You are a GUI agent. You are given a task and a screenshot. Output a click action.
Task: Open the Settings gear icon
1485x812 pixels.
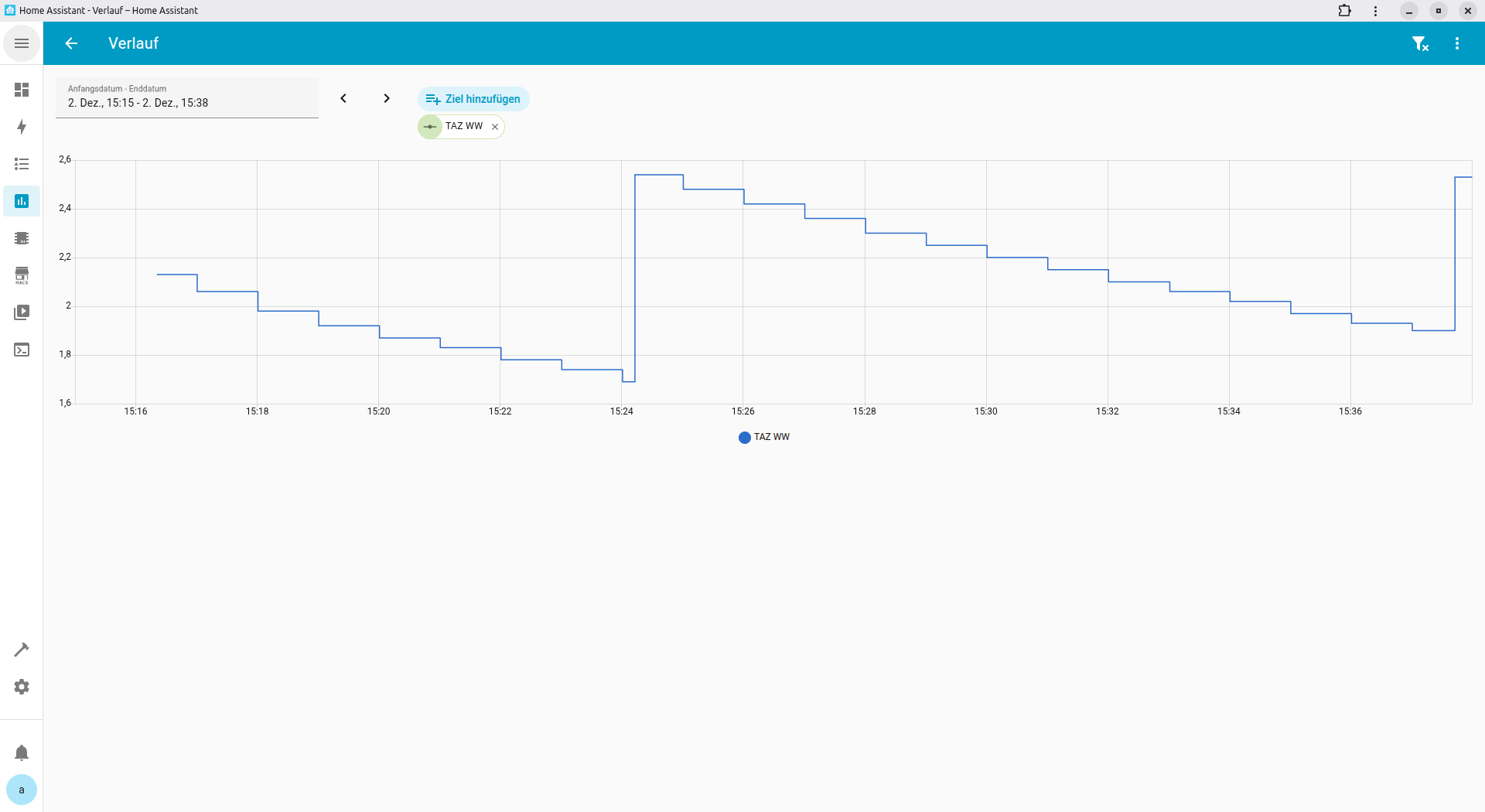click(x=22, y=687)
